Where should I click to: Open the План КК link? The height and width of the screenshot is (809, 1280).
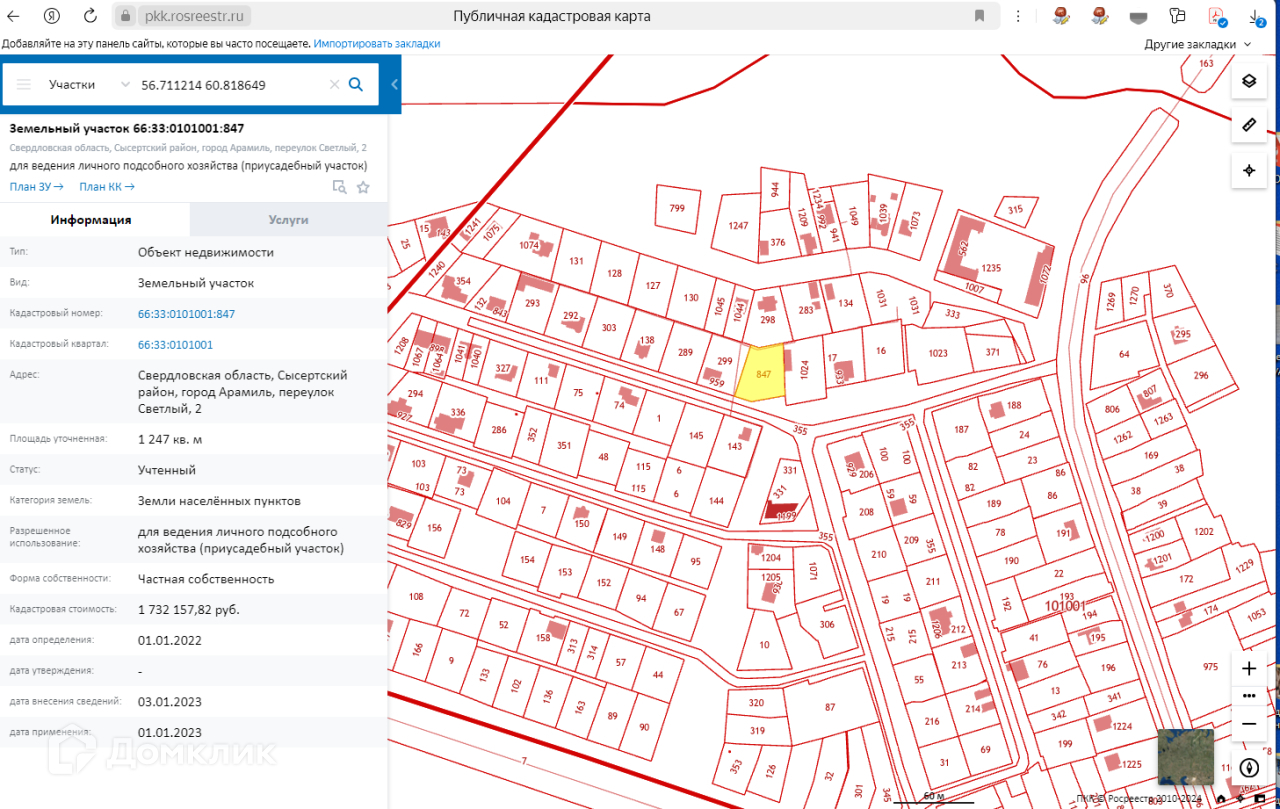point(106,187)
